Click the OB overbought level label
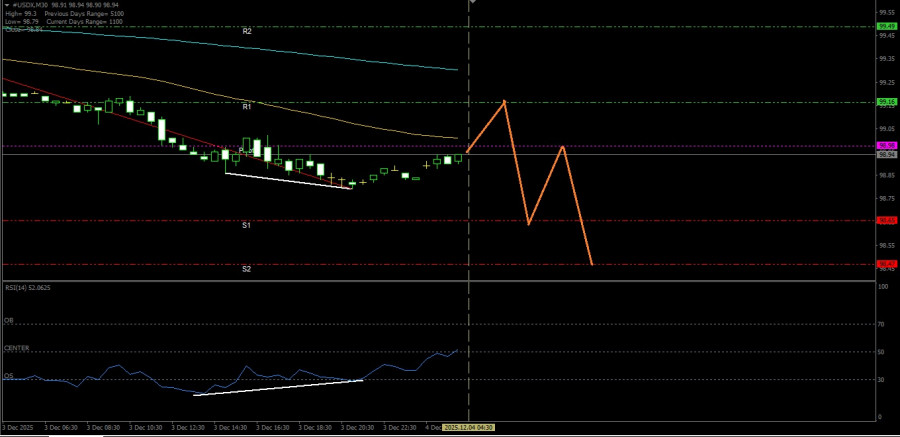The image size is (900, 437). coord(9,320)
